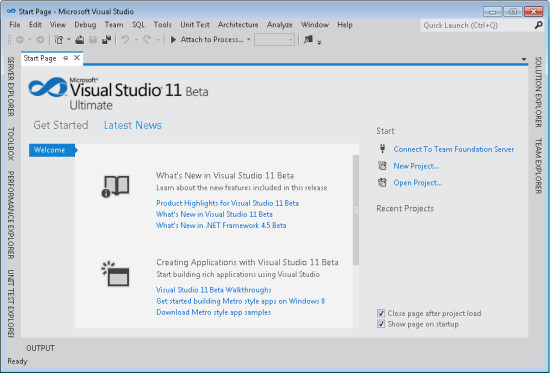Click the Redo toolbar icon

point(147,40)
